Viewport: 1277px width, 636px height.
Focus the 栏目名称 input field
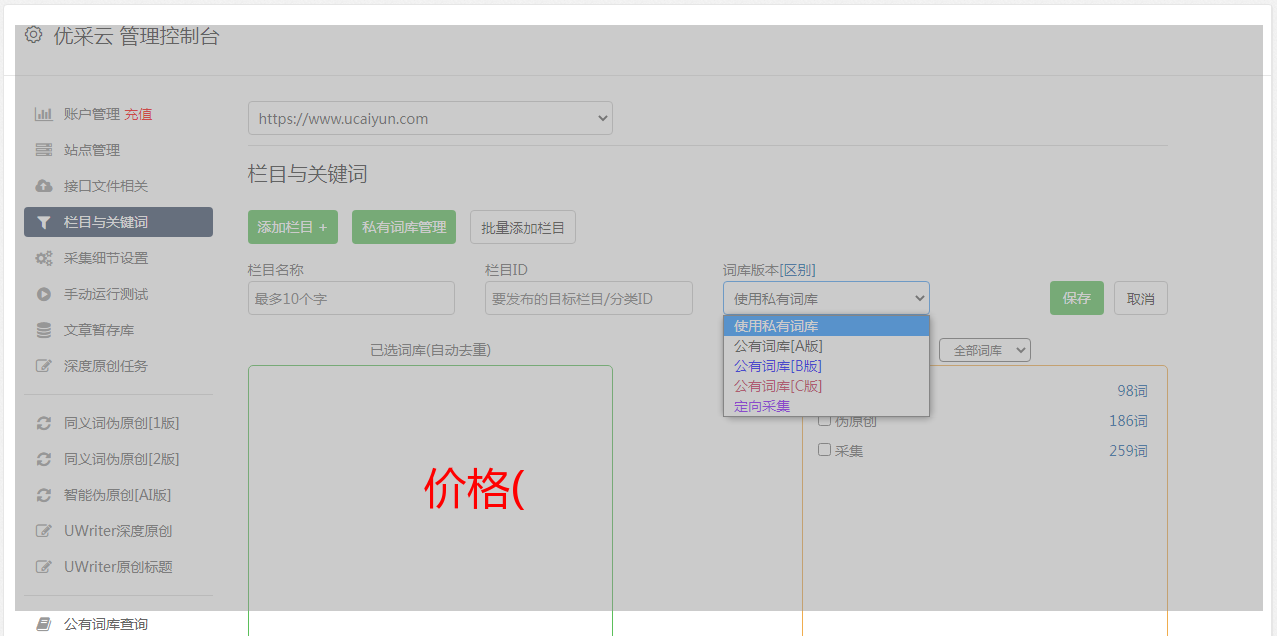point(351,298)
